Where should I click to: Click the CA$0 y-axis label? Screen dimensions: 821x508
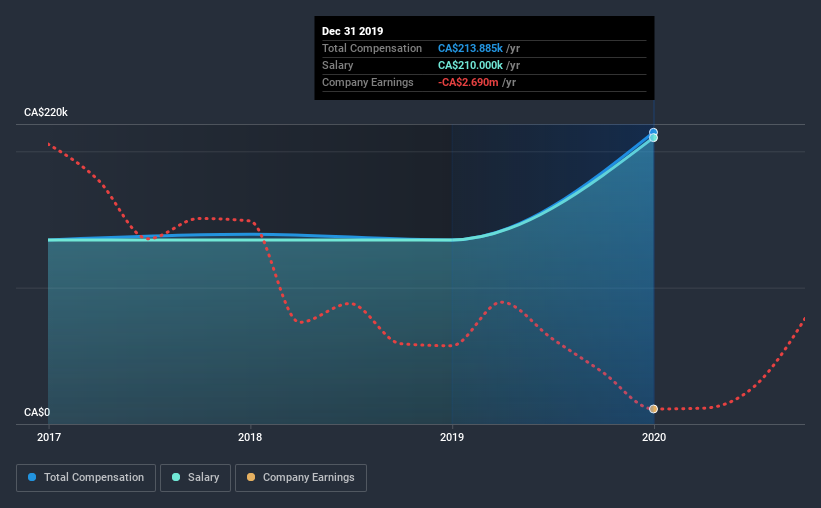(x=37, y=412)
